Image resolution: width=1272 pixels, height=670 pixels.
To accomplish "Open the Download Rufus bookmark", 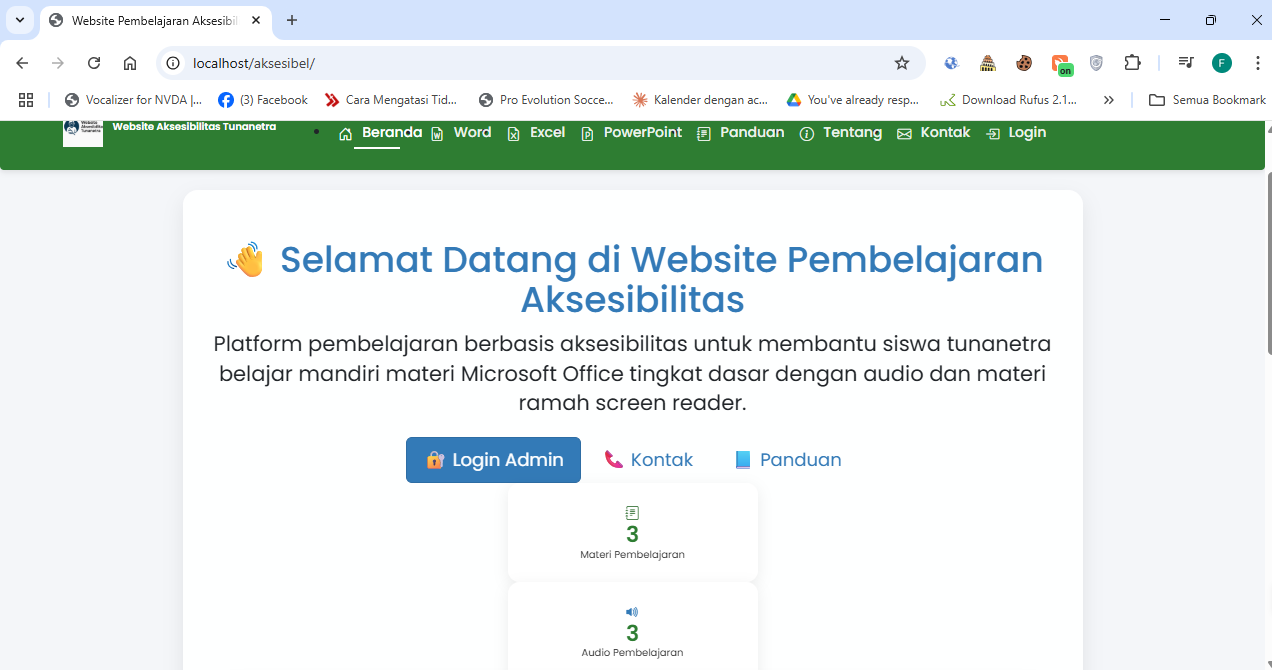I will 1008,100.
